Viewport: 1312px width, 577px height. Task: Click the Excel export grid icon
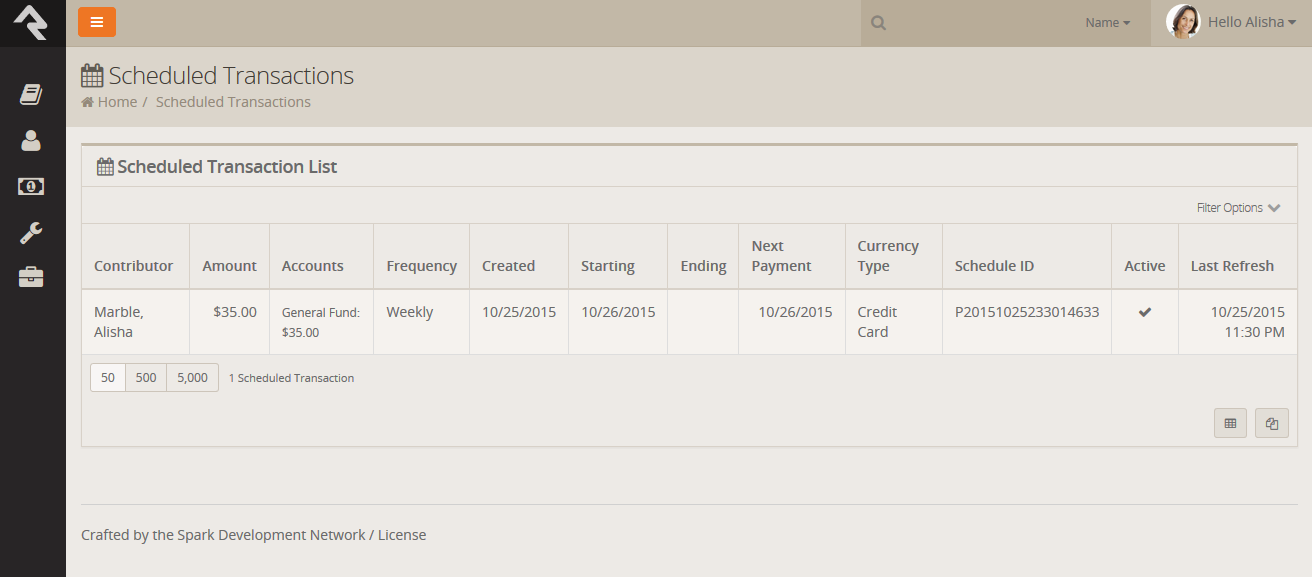[x=1230, y=423]
